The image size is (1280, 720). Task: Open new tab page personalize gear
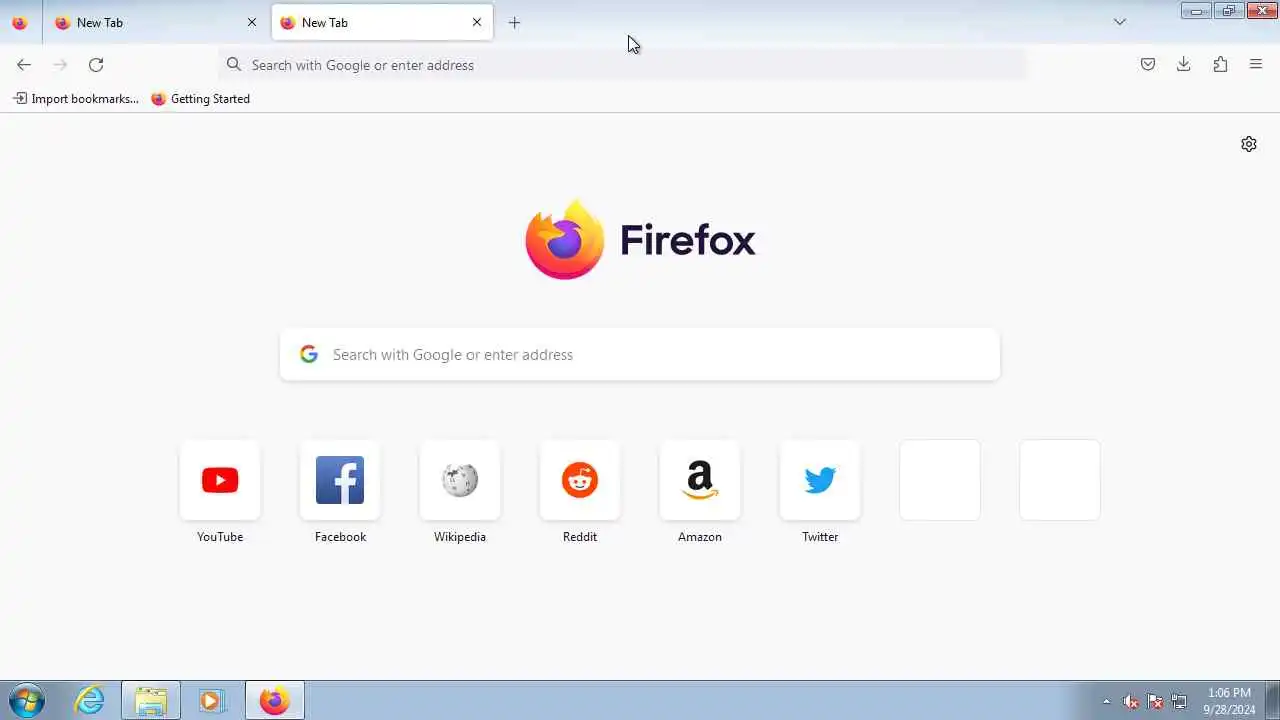click(x=1249, y=144)
